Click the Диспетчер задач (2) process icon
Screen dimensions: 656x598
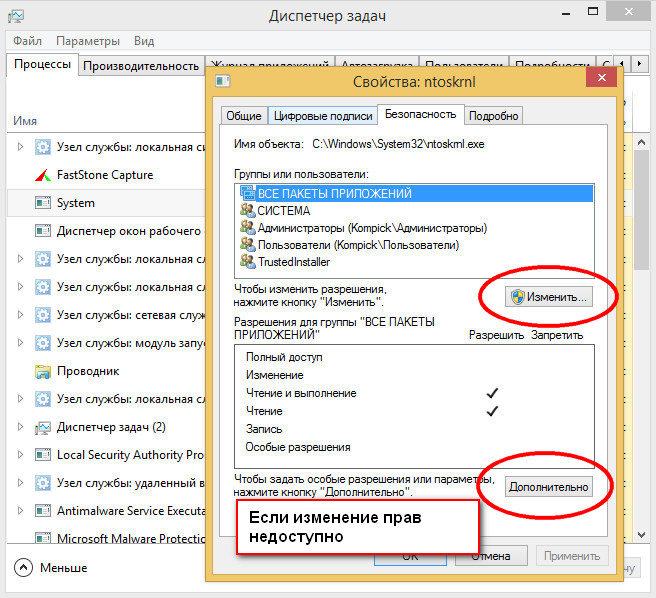43,427
